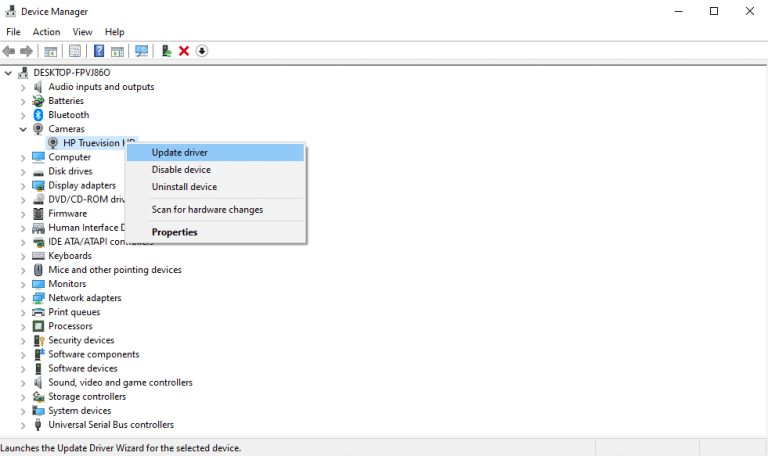The width and height of the screenshot is (768, 456).
Task: Click the Show/Hide Console Tree toolbar icon
Action: coord(50,51)
